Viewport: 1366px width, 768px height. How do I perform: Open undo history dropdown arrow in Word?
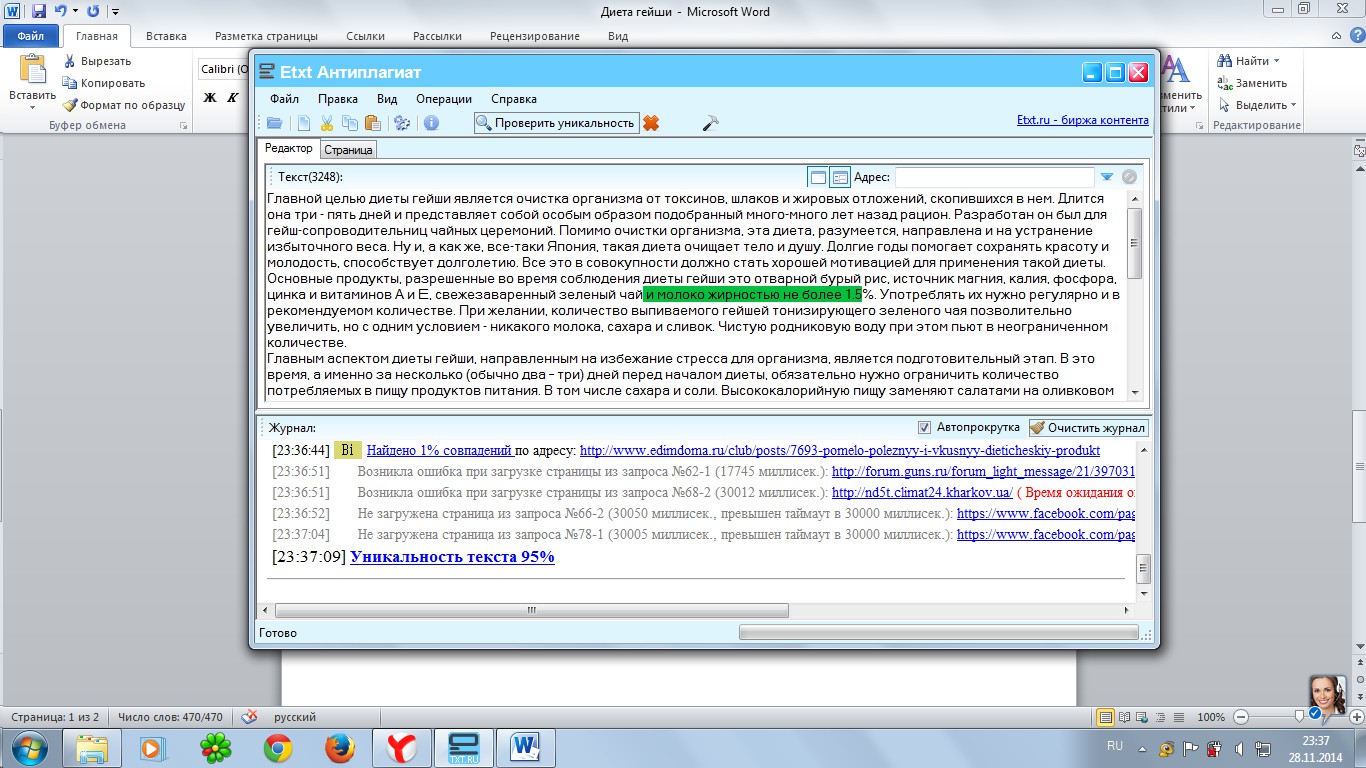click(x=75, y=11)
